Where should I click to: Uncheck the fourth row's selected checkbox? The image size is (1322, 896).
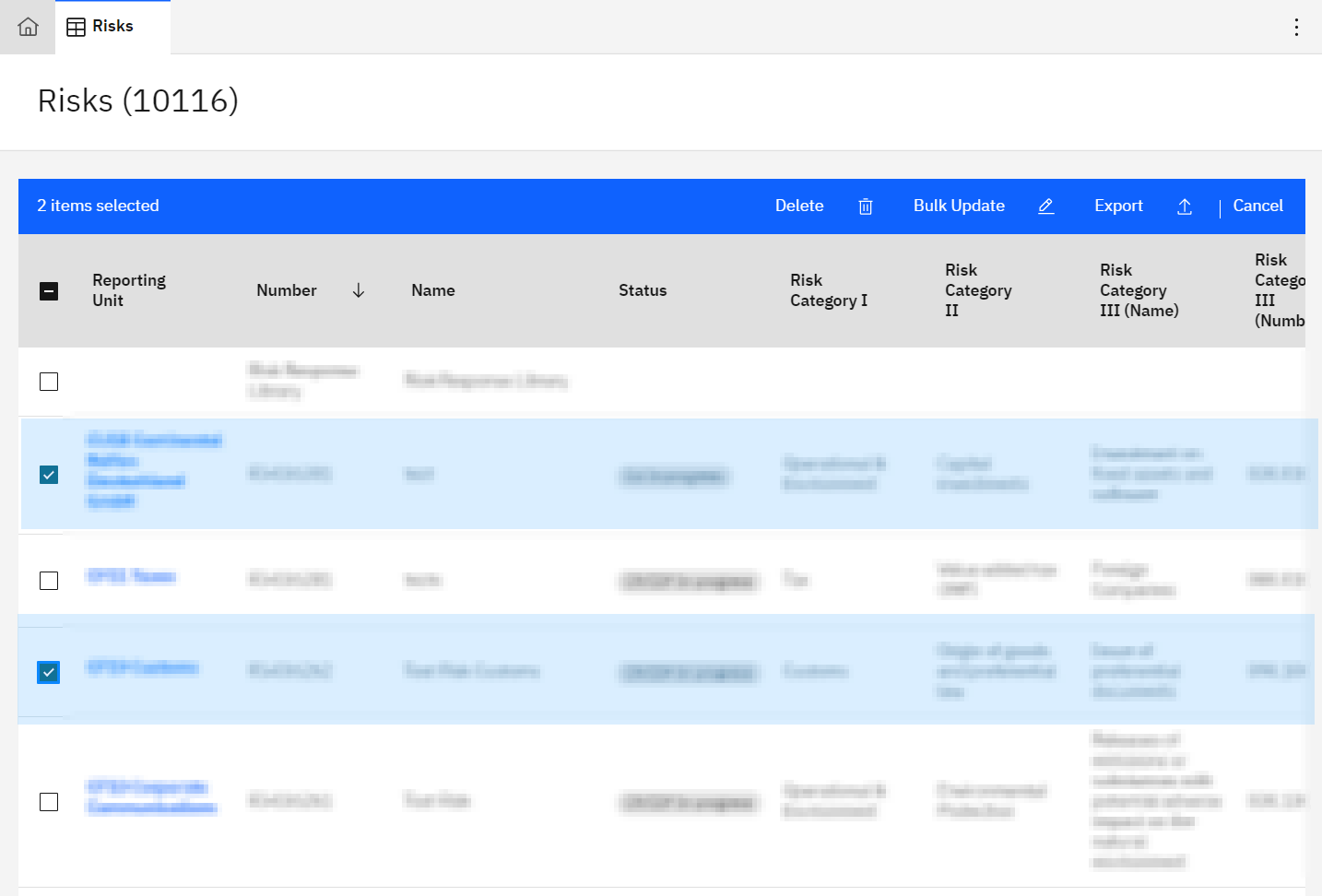point(49,673)
